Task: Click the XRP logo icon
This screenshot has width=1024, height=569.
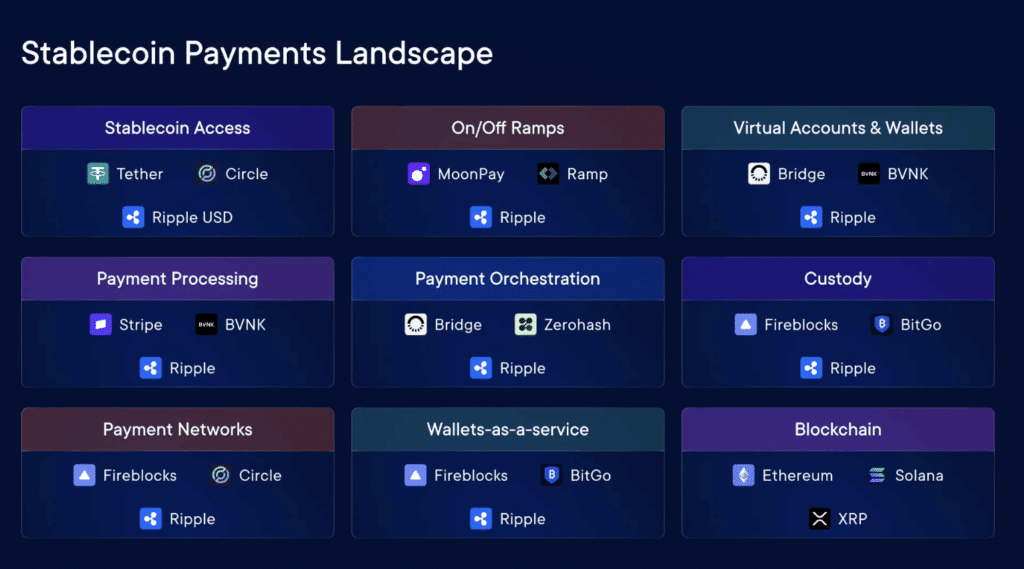Action: point(820,519)
